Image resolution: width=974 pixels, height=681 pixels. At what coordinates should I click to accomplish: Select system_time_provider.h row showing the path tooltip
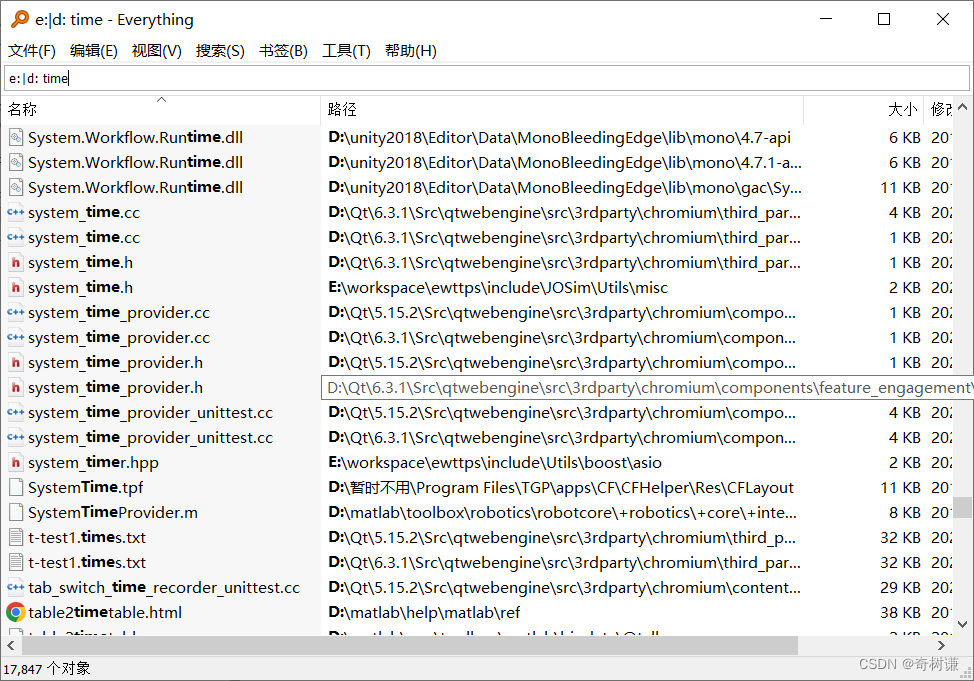pyautogui.click(x=116, y=387)
